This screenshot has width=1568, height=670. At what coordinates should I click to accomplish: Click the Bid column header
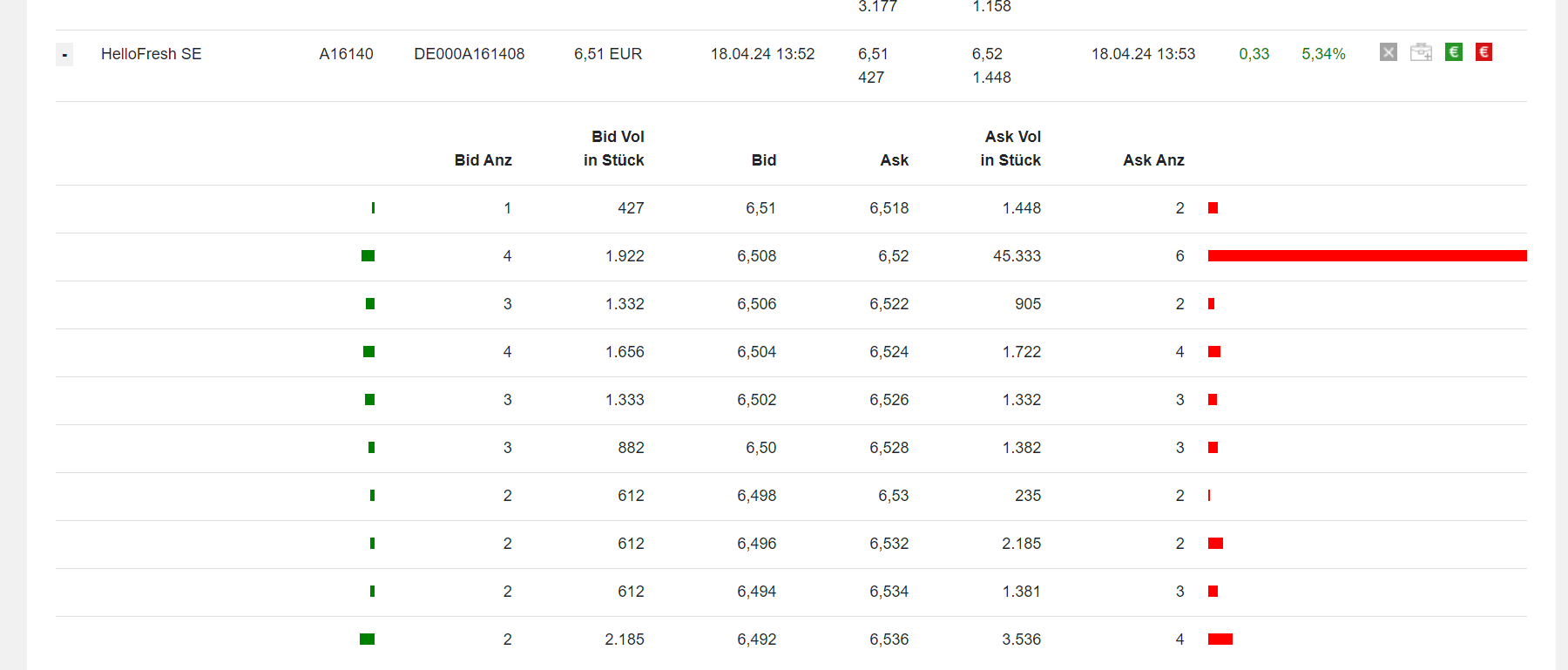click(x=763, y=160)
